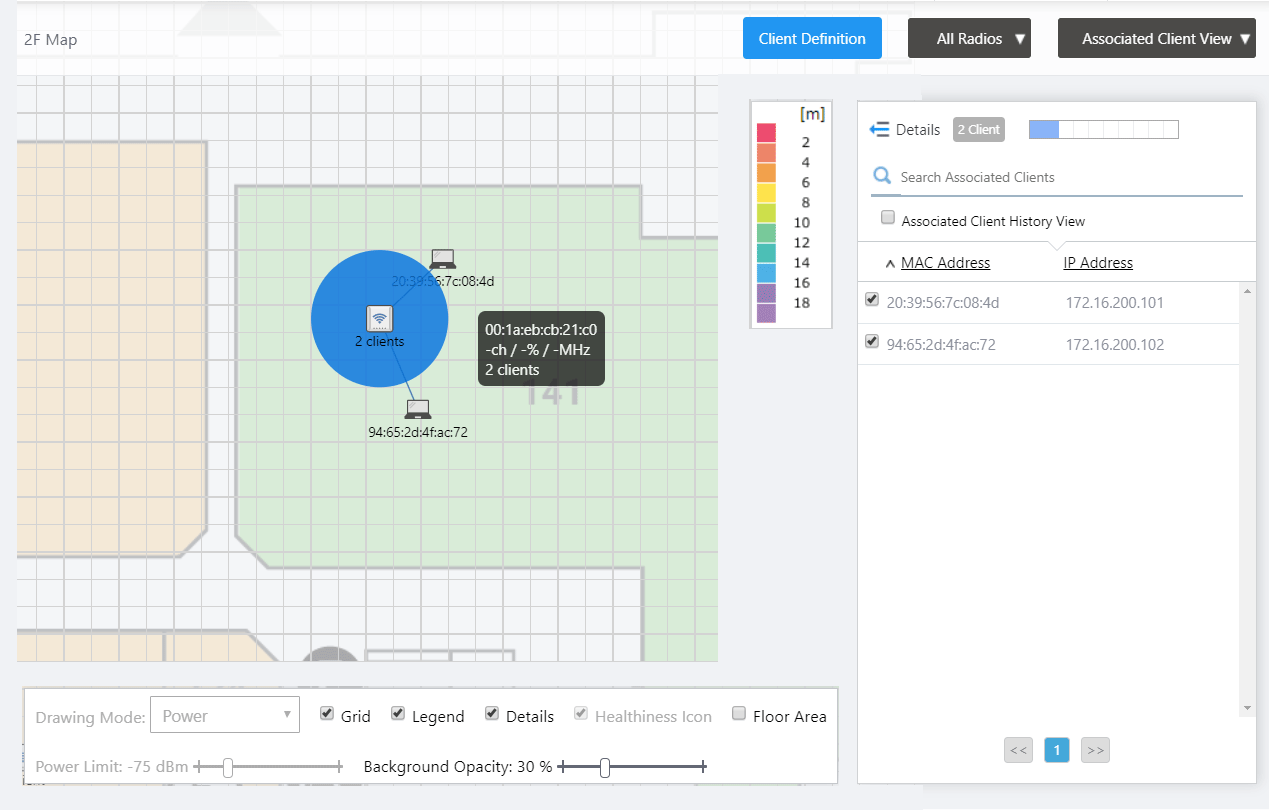Click the Healthiness Icon checkbox

580,713
